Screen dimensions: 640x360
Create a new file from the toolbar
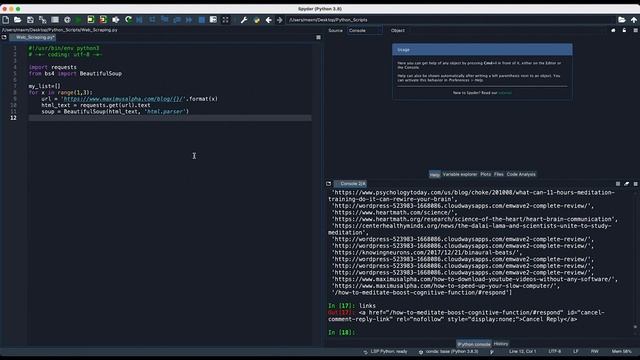(x=6, y=20)
